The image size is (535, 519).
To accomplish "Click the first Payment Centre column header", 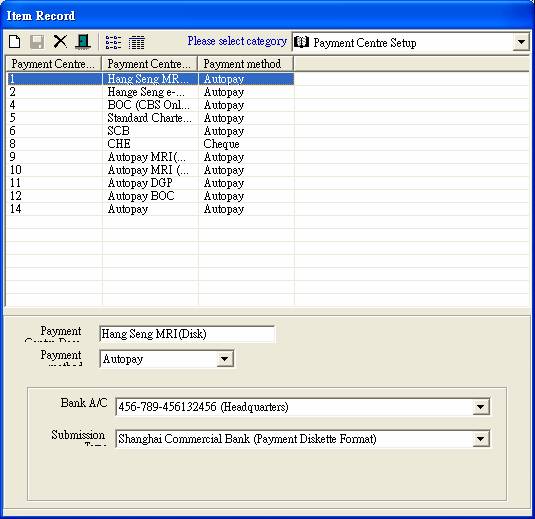I will pos(54,64).
